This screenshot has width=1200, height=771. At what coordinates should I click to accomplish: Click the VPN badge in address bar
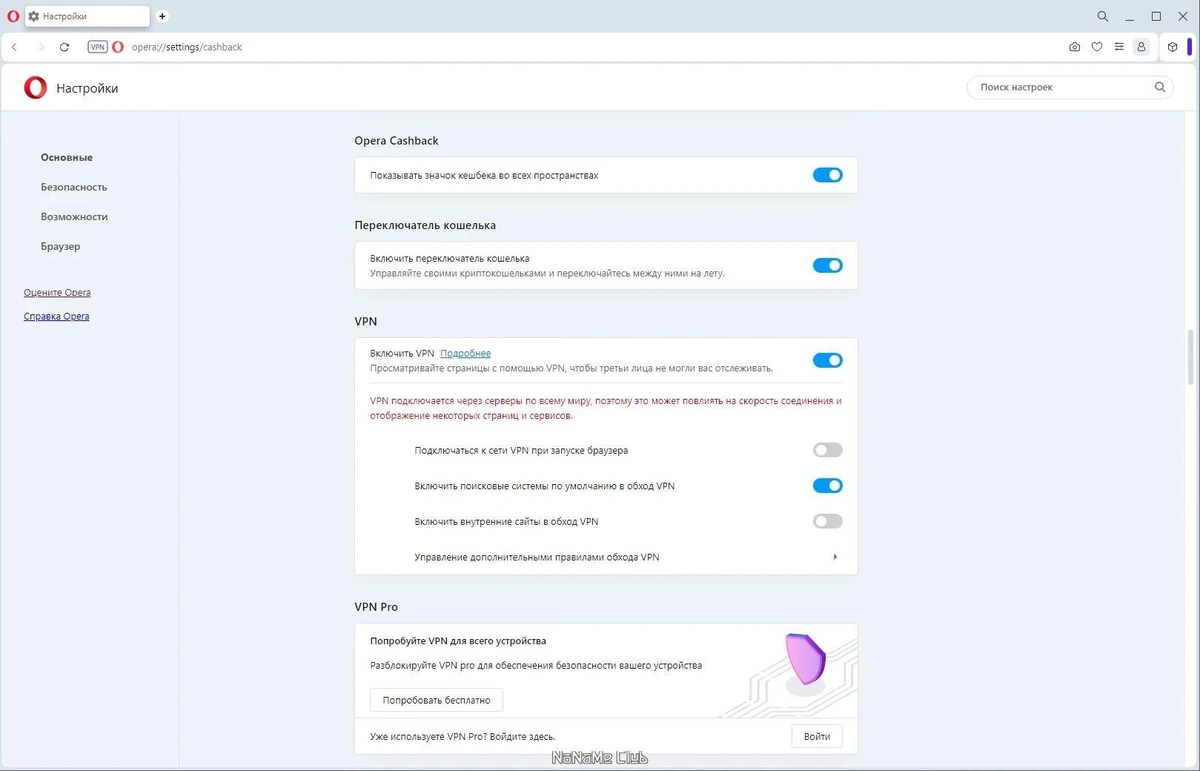(97, 47)
